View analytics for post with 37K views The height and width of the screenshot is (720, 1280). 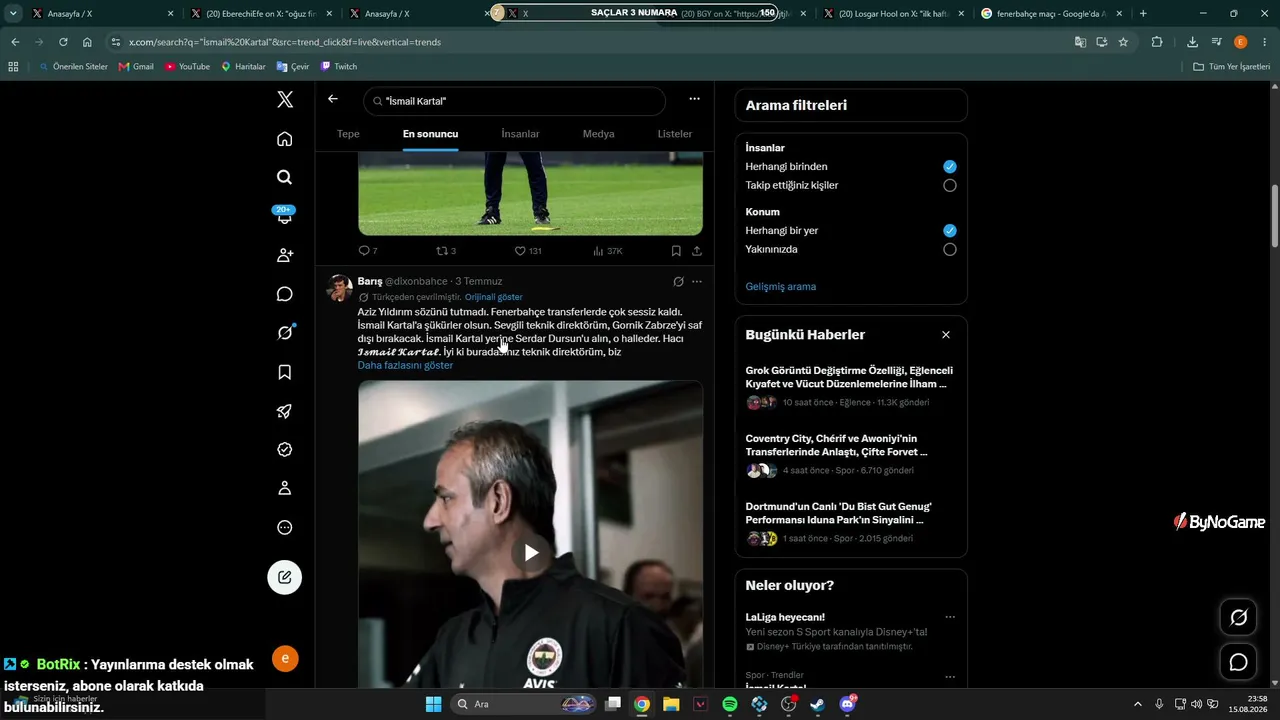(608, 251)
